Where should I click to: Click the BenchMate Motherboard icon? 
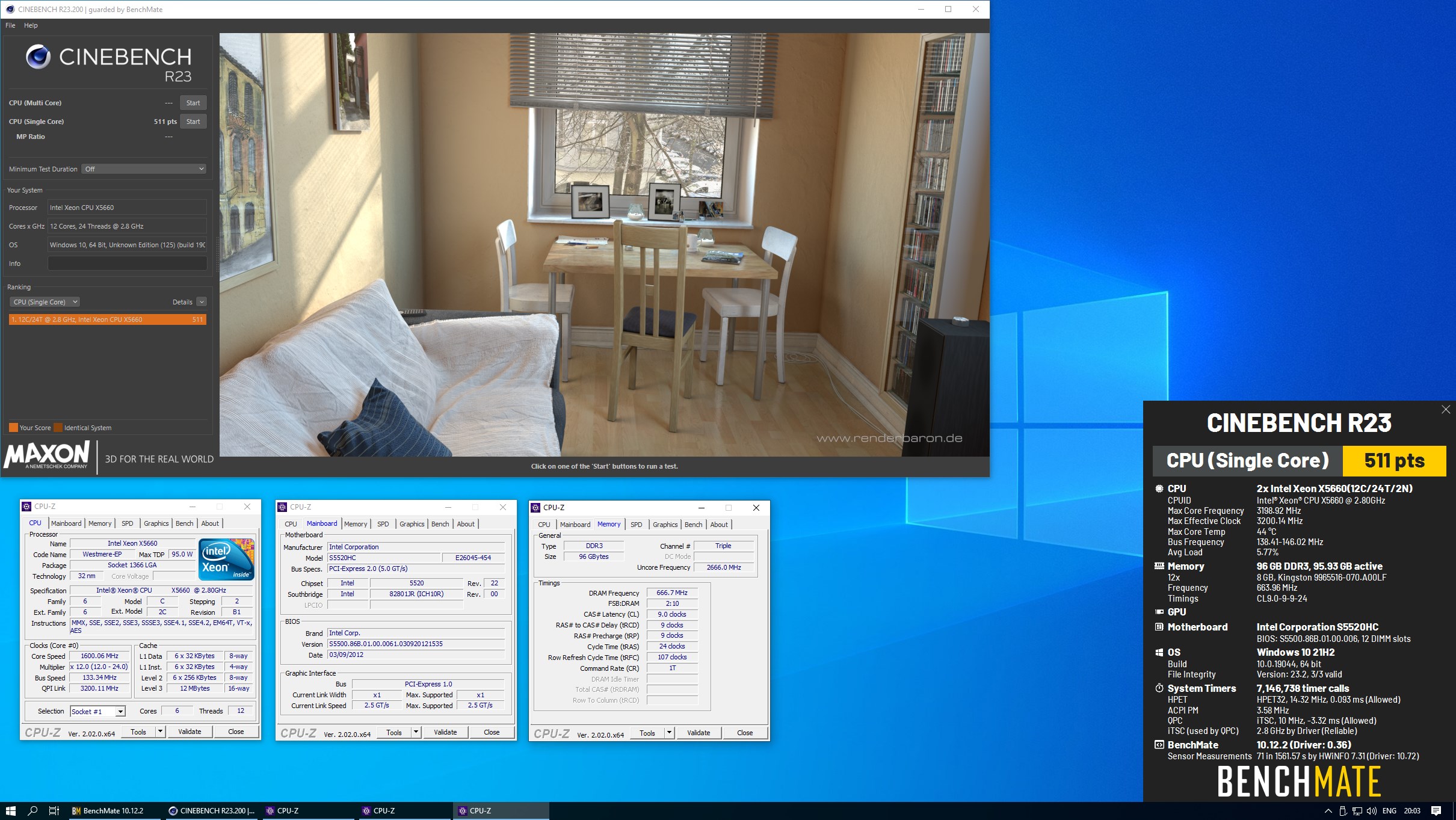[1159, 627]
